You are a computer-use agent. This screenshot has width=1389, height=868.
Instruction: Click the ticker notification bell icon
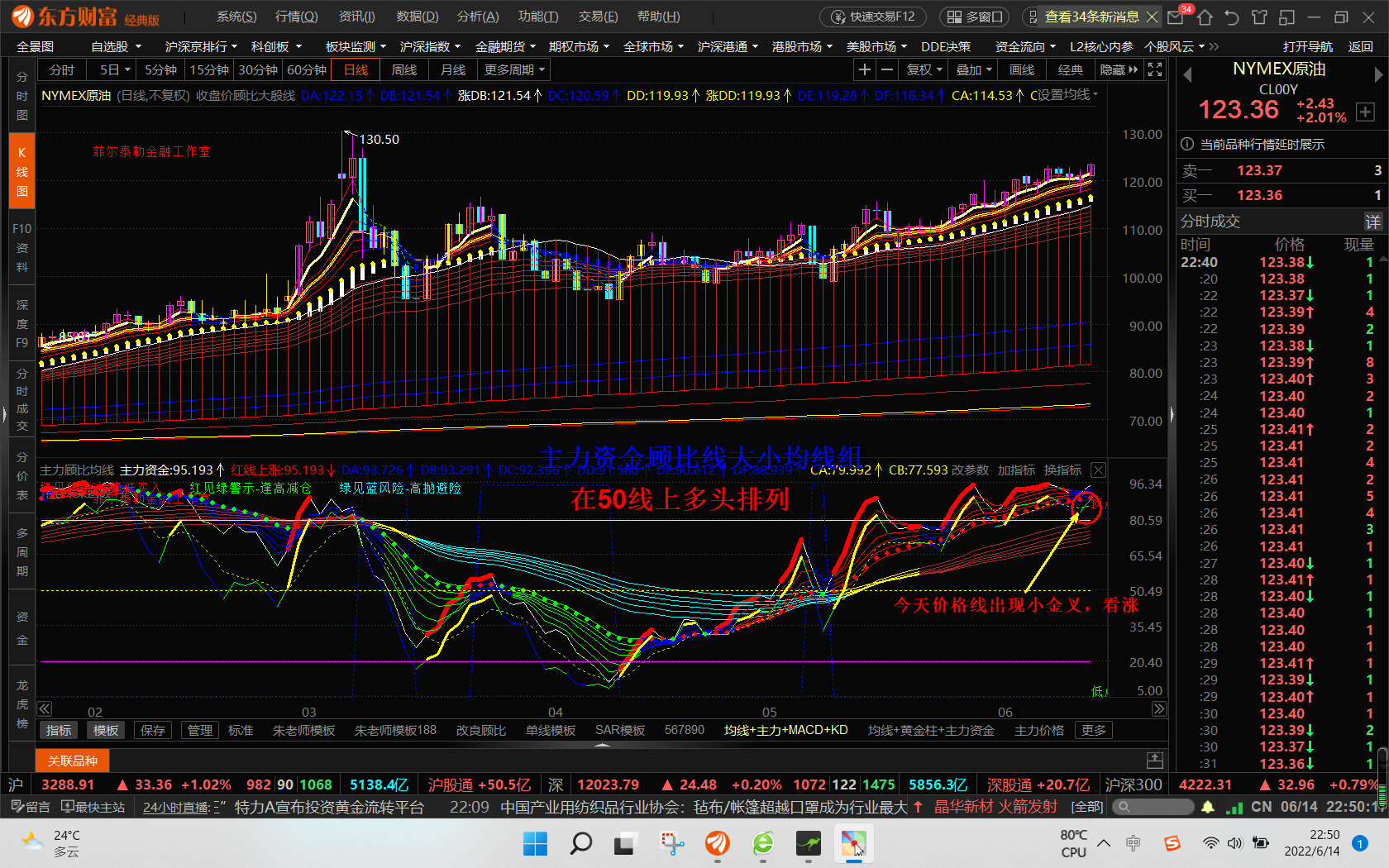[x=1208, y=807]
